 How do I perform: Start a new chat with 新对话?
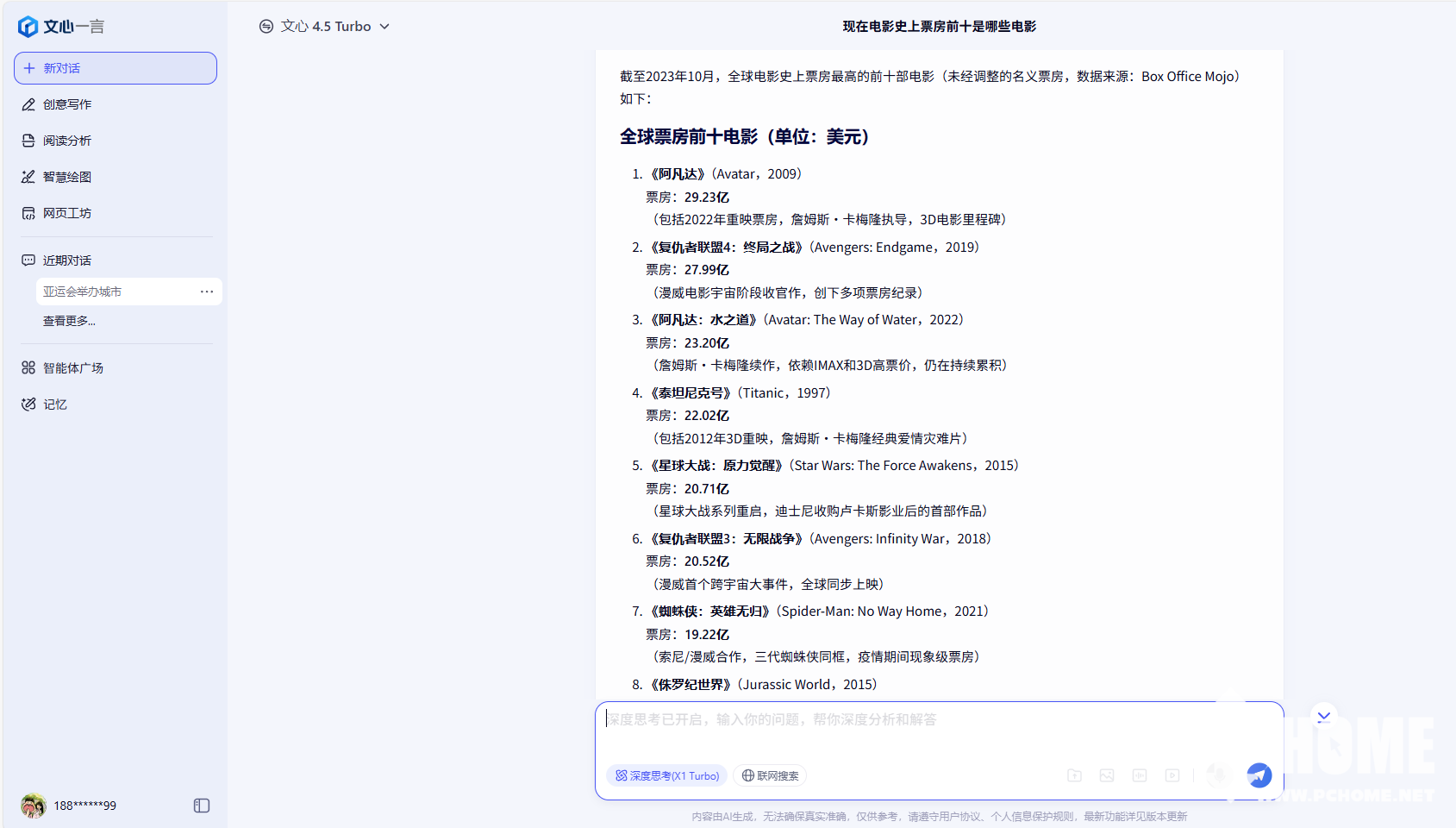click(116, 68)
